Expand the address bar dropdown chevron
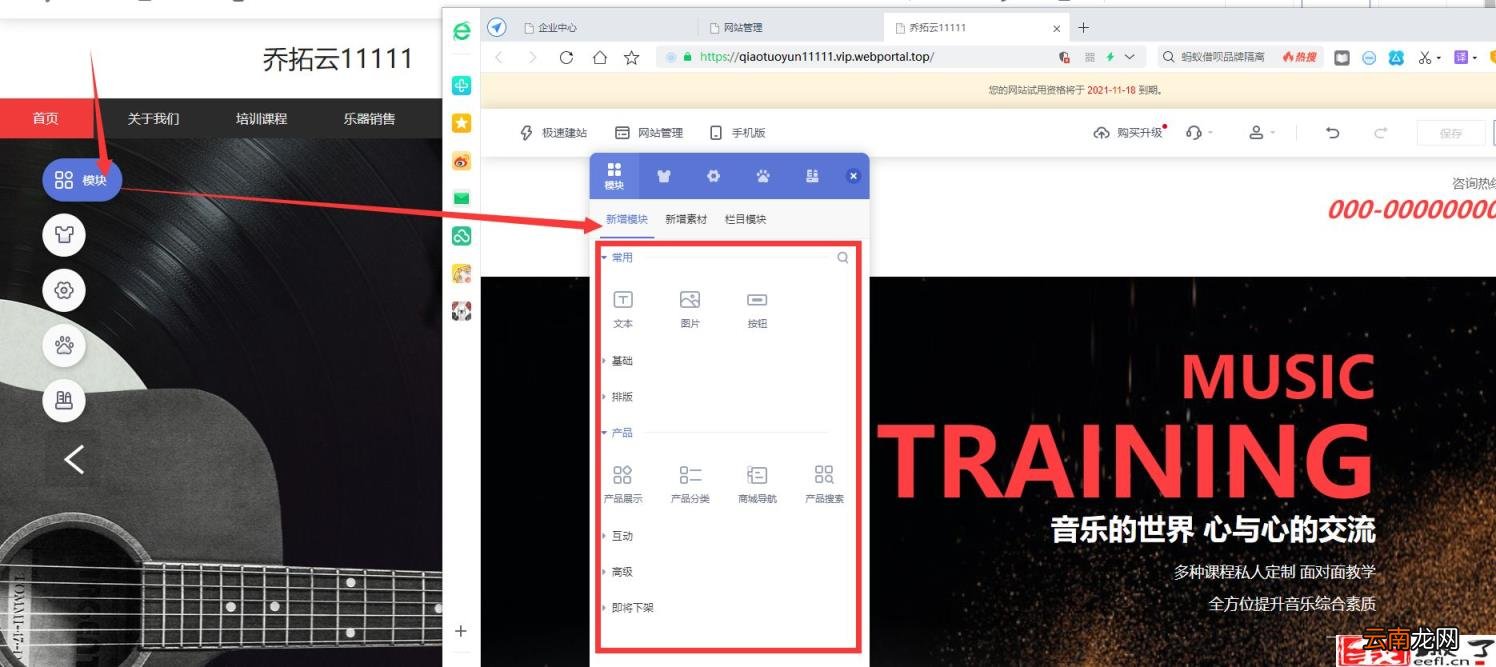Screen dimensions: 1496x667 click(x=1130, y=57)
